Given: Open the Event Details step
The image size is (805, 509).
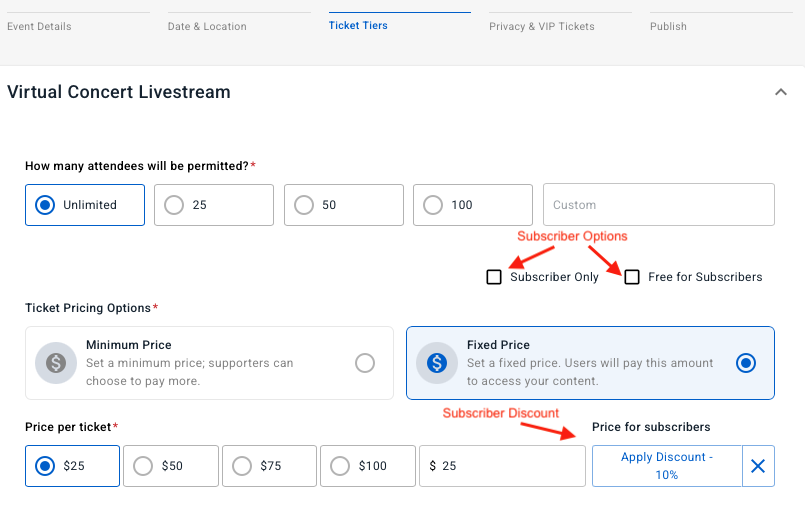Looking at the screenshot, I should pos(39,26).
